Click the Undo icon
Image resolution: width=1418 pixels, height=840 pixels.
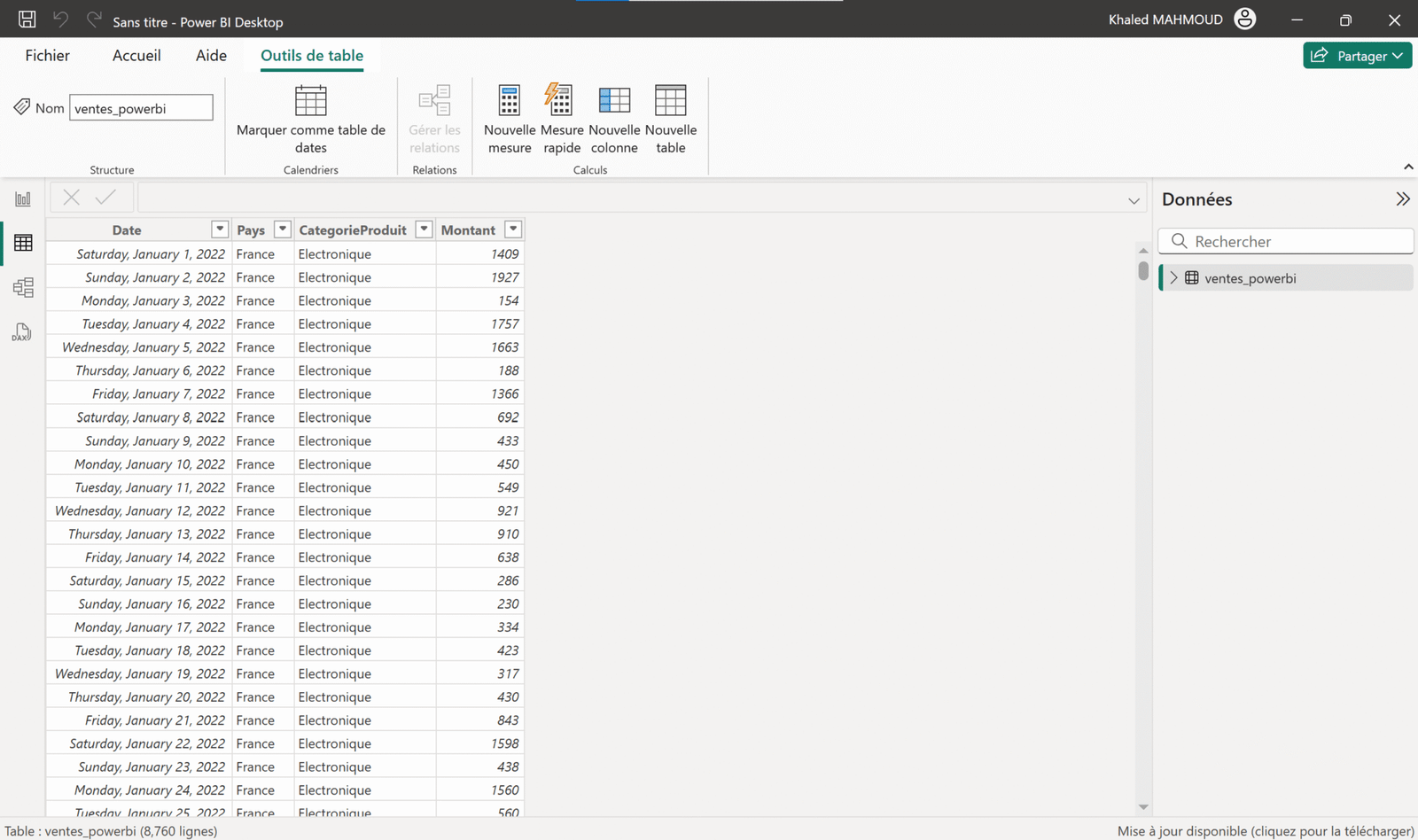point(60,19)
